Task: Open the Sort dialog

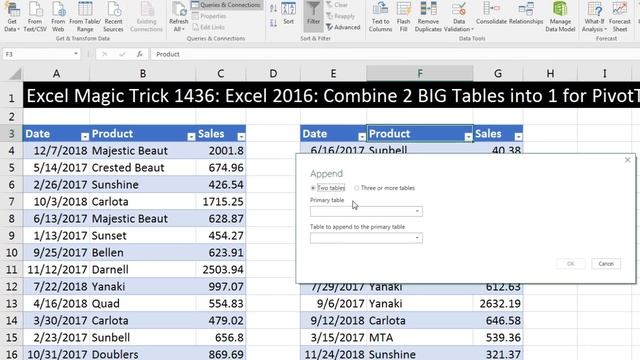Action: [288, 13]
